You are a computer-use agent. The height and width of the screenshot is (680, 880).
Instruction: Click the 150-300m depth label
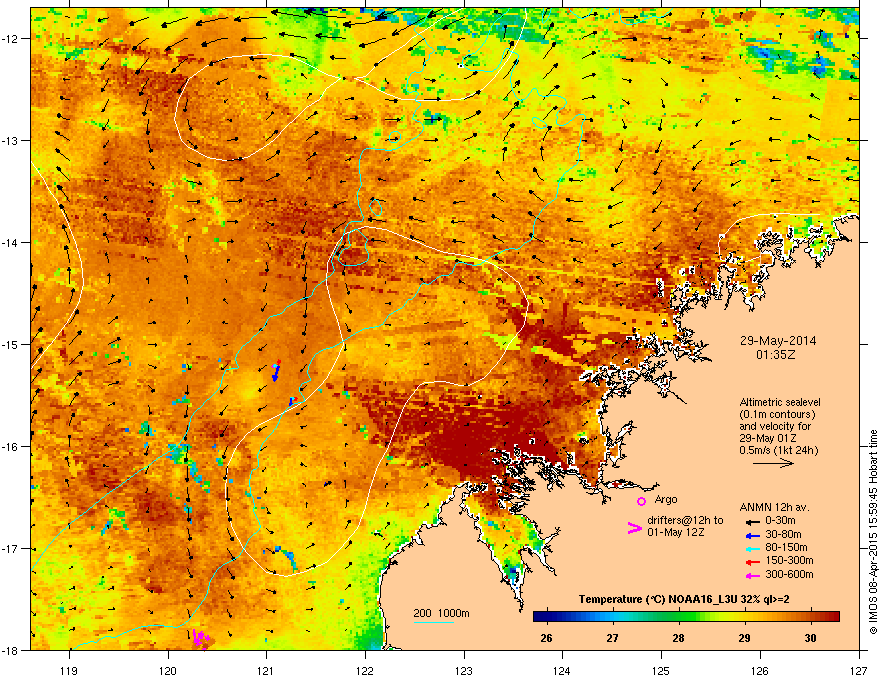click(789, 560)
